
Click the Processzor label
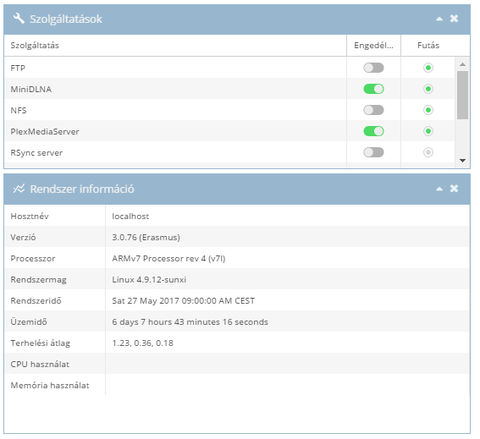pos(33,258)
